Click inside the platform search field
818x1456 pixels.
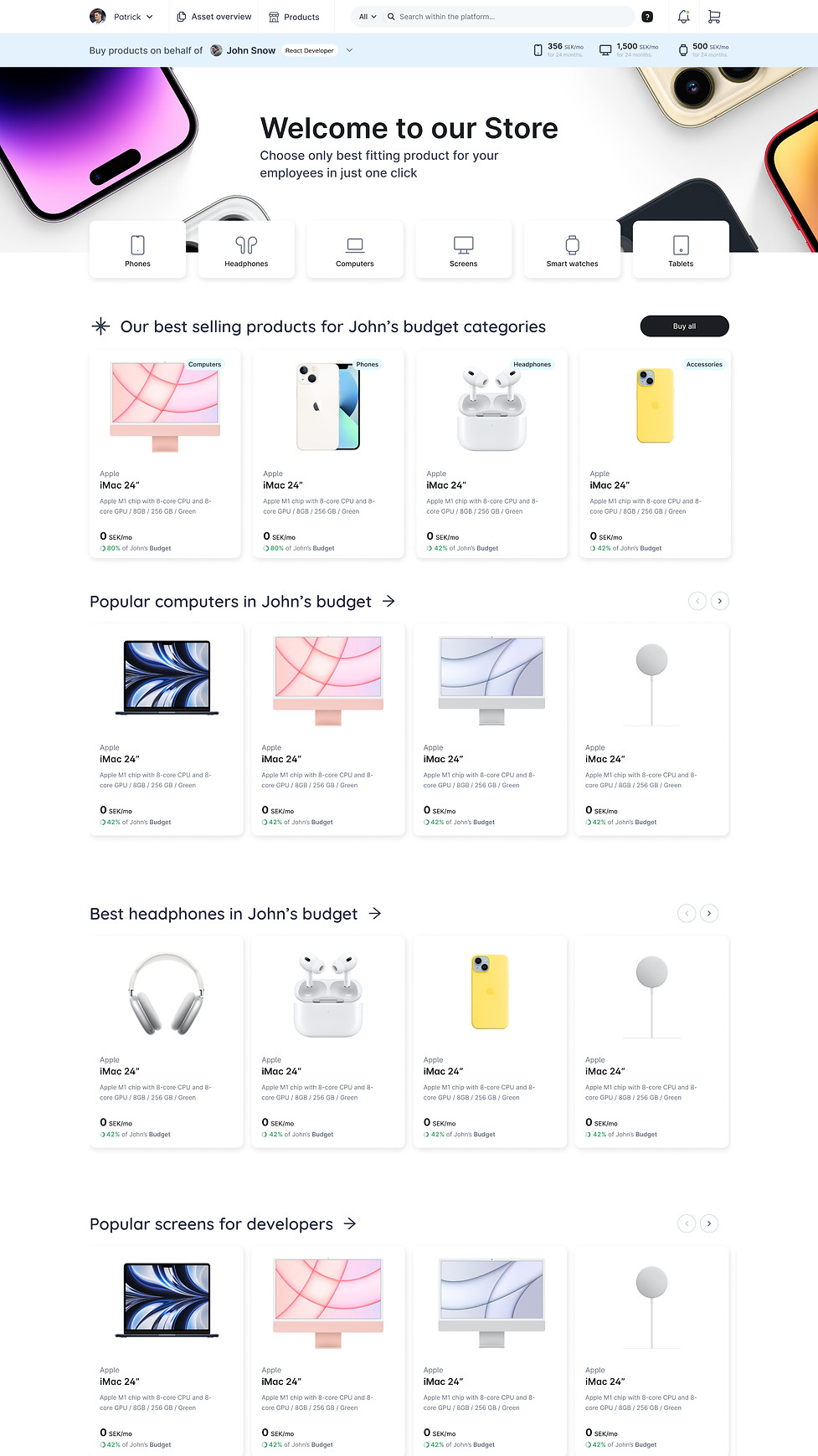click(502, 16)
